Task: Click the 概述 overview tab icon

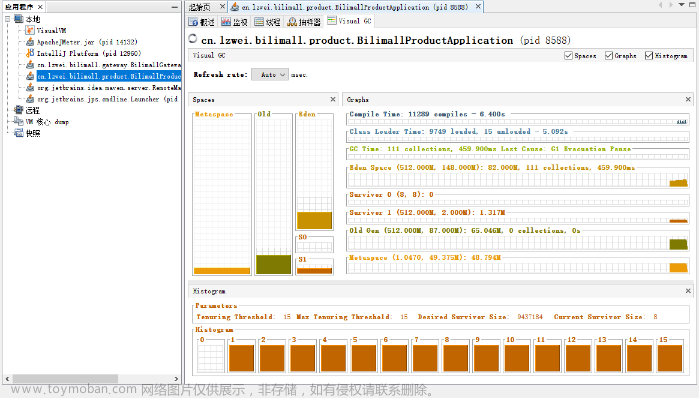Action: (193, 22)
